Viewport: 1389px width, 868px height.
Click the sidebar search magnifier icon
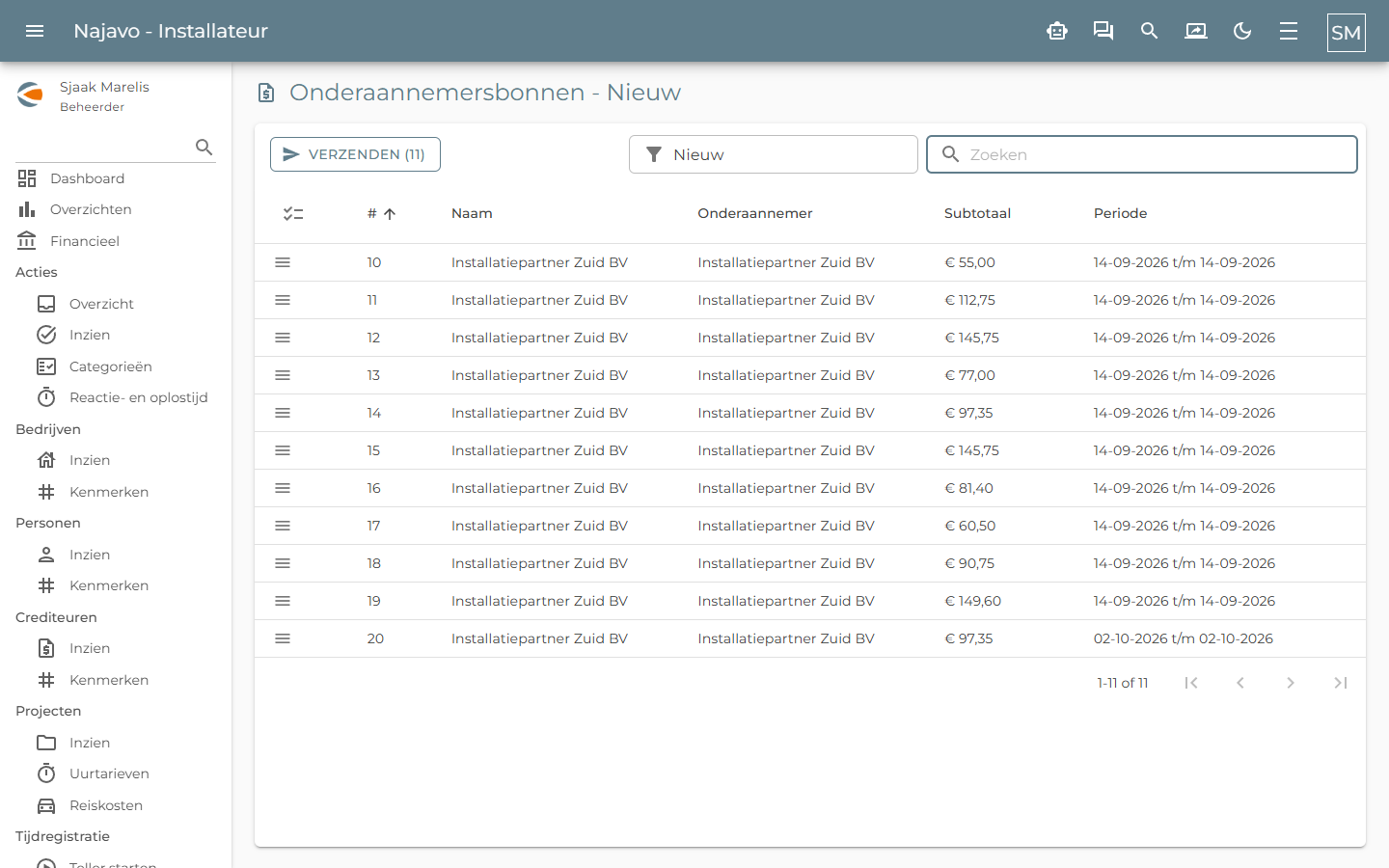(204, 147)
